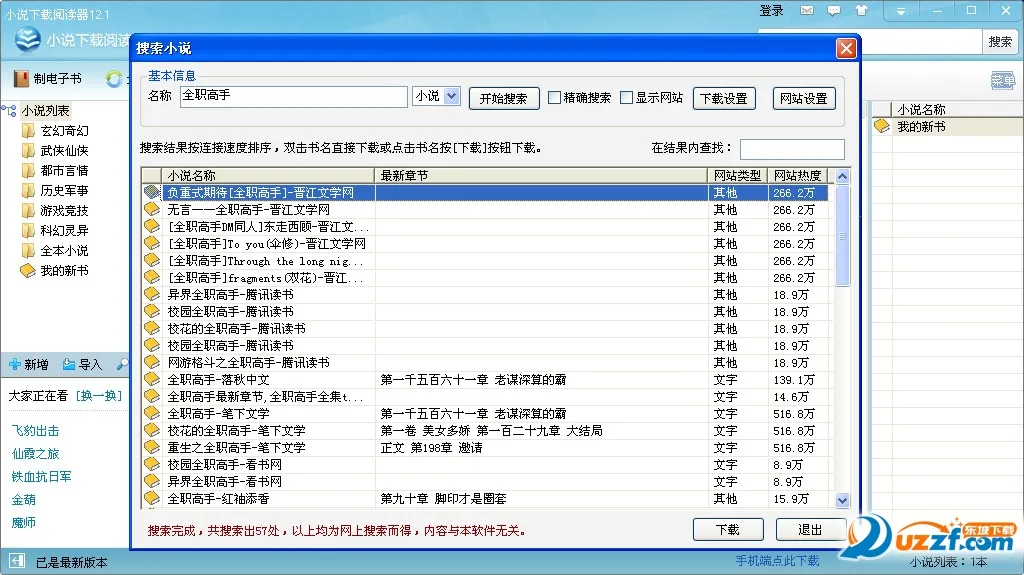Click the 导入 import icon
Viewport: 1024px width, 575px height.
[69, 364]
